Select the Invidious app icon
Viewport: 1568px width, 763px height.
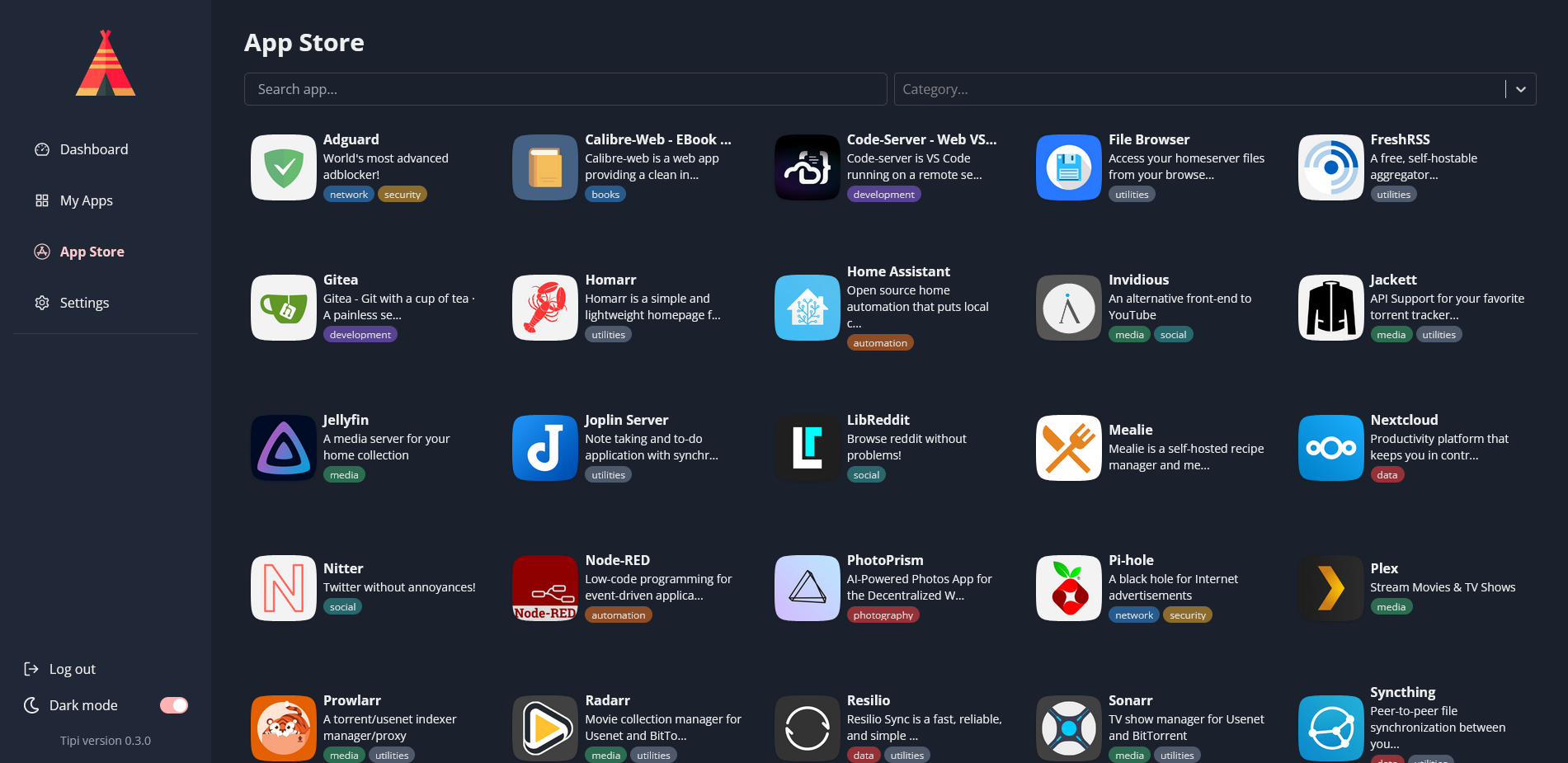point(1069,308)
